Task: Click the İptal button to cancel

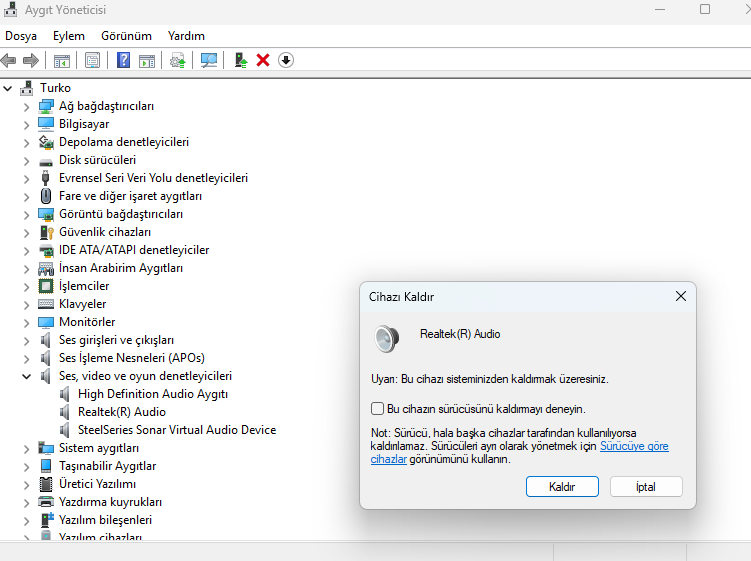Action: (x=646, y=487)
